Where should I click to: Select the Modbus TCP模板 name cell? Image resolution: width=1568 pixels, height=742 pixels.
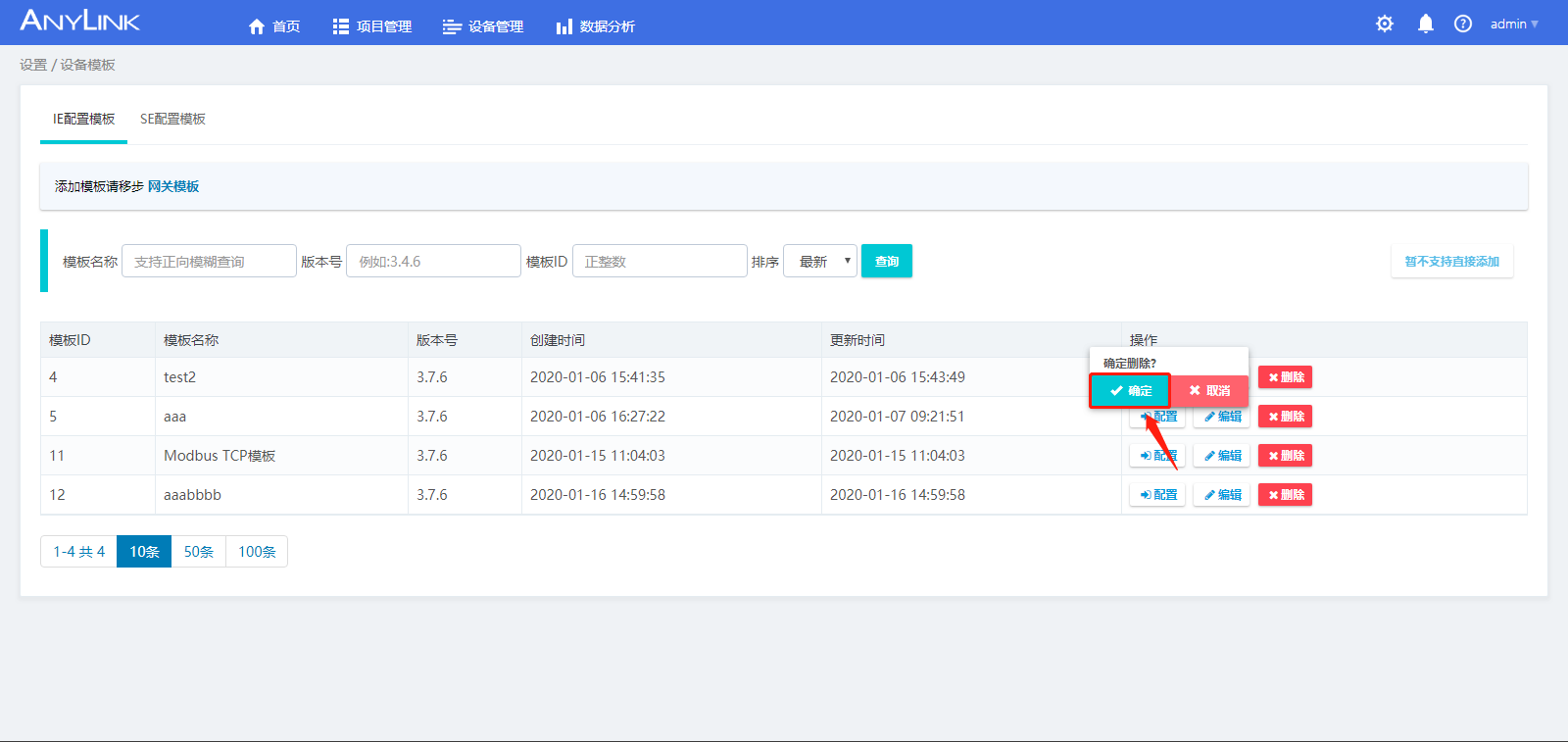[281, 456]
